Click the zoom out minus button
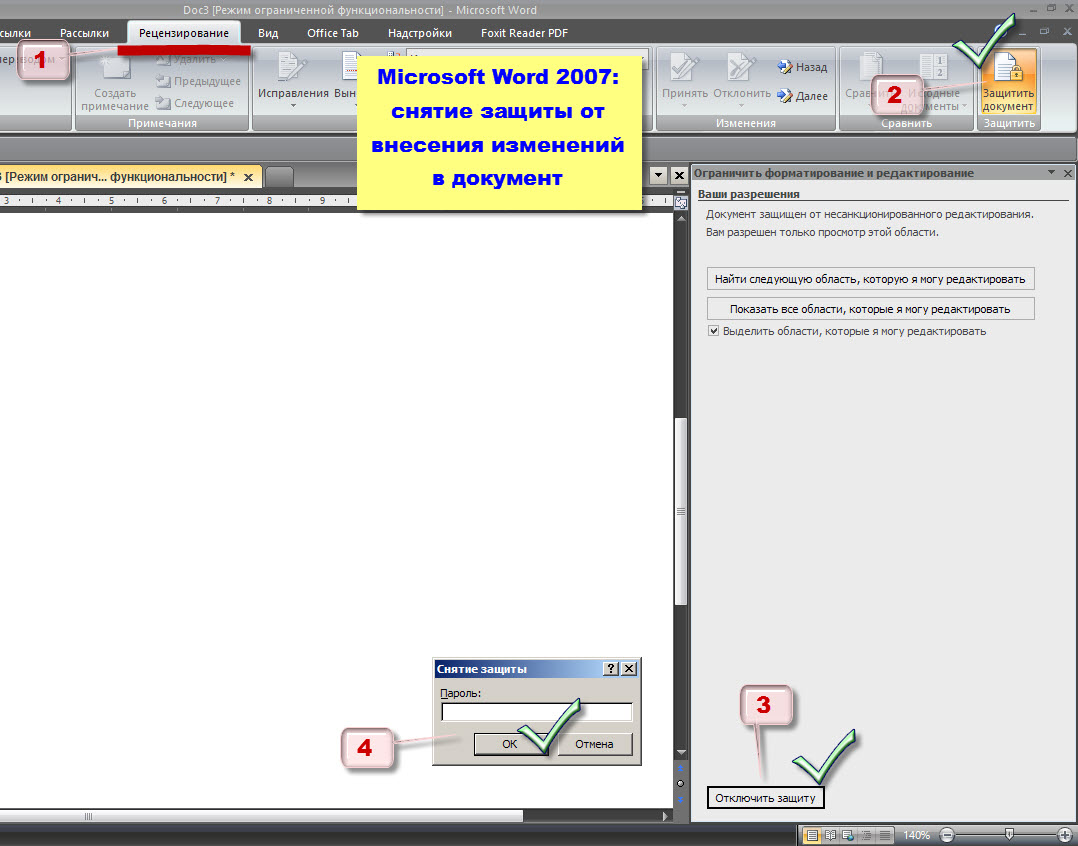The height and width of the screenshot is (846, 1078). 947,836
